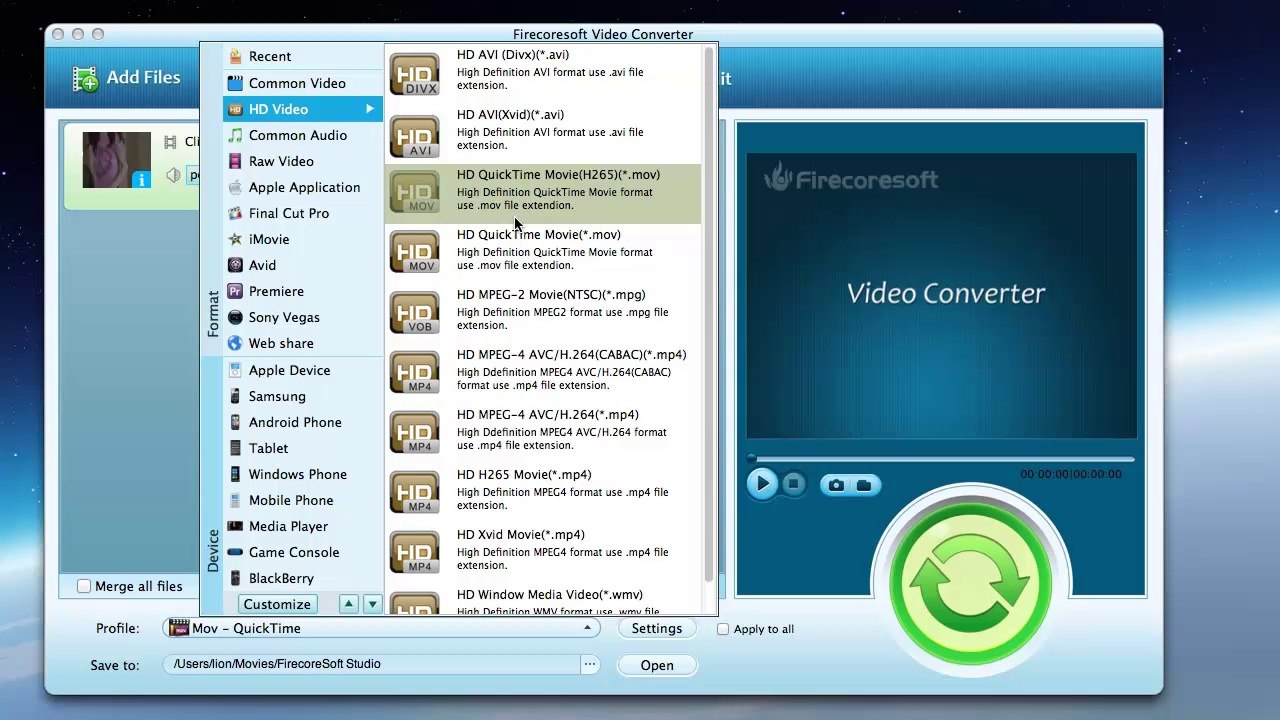Viewport: 1280px width, 720px height.
Task: Click the Avid category icon
Action: coord(235,265)
